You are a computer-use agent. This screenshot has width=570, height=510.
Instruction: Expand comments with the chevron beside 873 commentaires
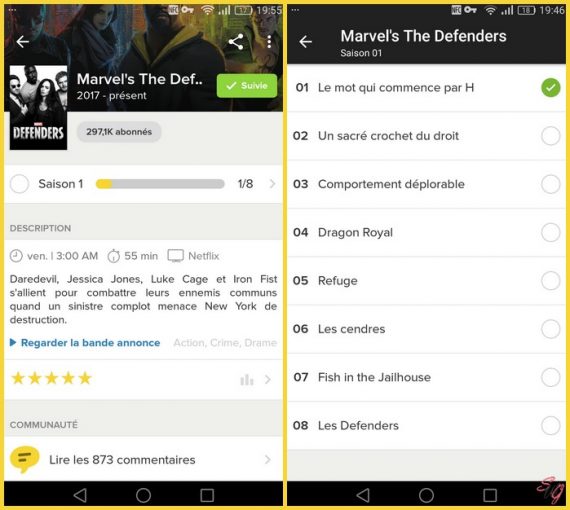click(268, 460)
